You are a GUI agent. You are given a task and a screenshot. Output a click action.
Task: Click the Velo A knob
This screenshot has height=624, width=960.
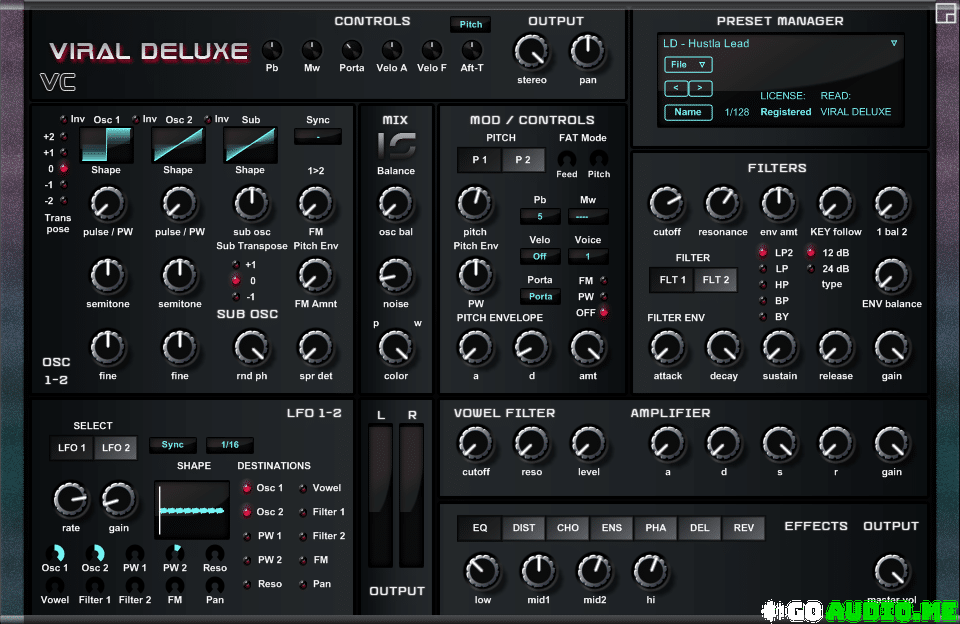coord(392,50)
